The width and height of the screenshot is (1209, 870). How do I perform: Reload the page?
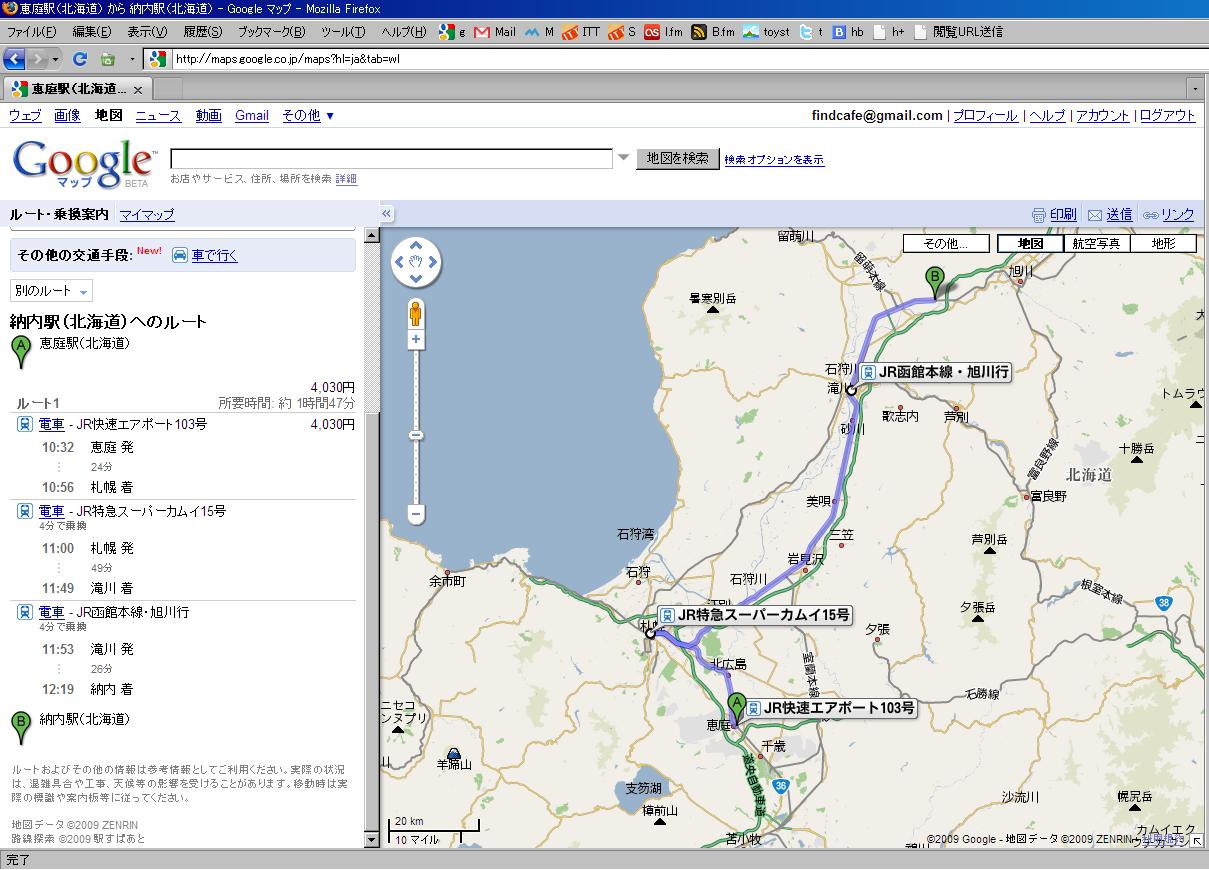point(80,59)
